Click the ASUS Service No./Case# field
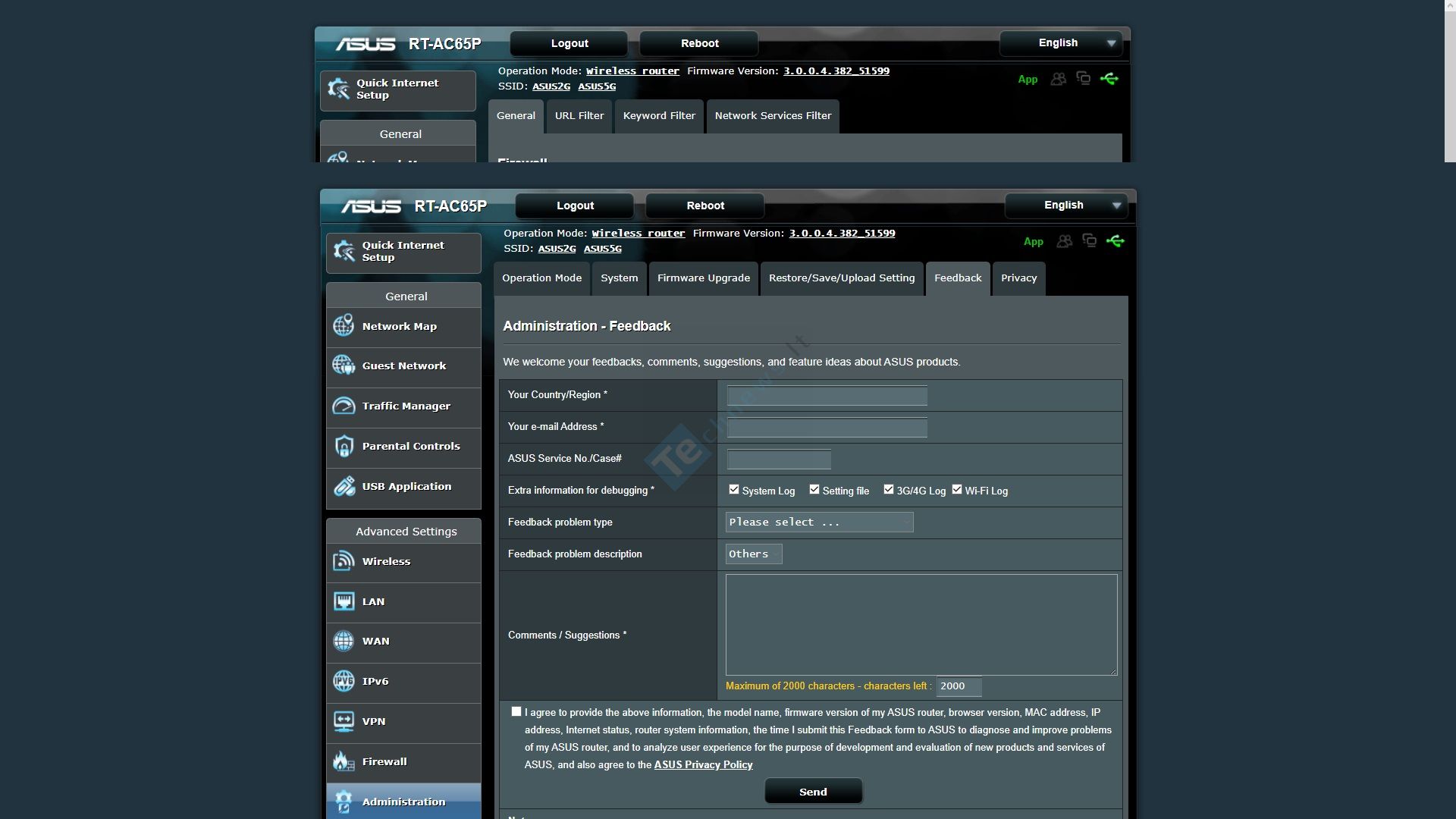 click(x=779, y=459)
